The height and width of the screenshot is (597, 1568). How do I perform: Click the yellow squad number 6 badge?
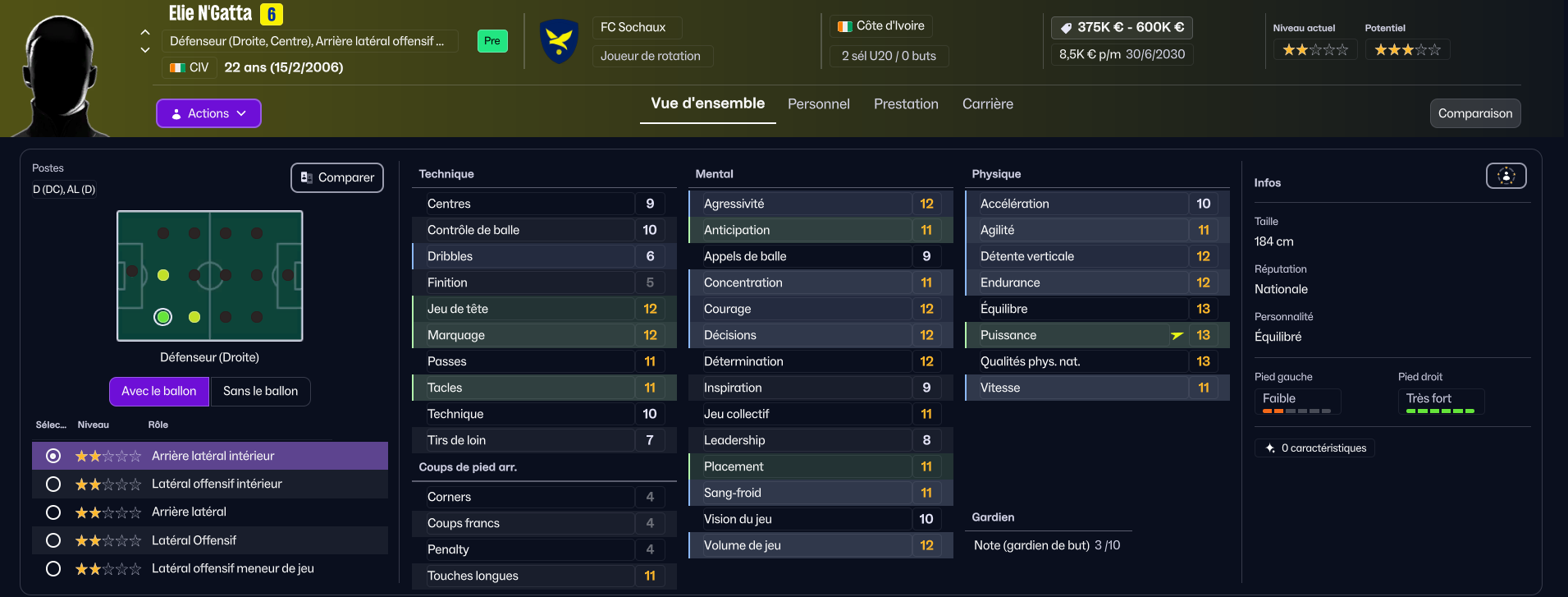[x=271, y=14]
